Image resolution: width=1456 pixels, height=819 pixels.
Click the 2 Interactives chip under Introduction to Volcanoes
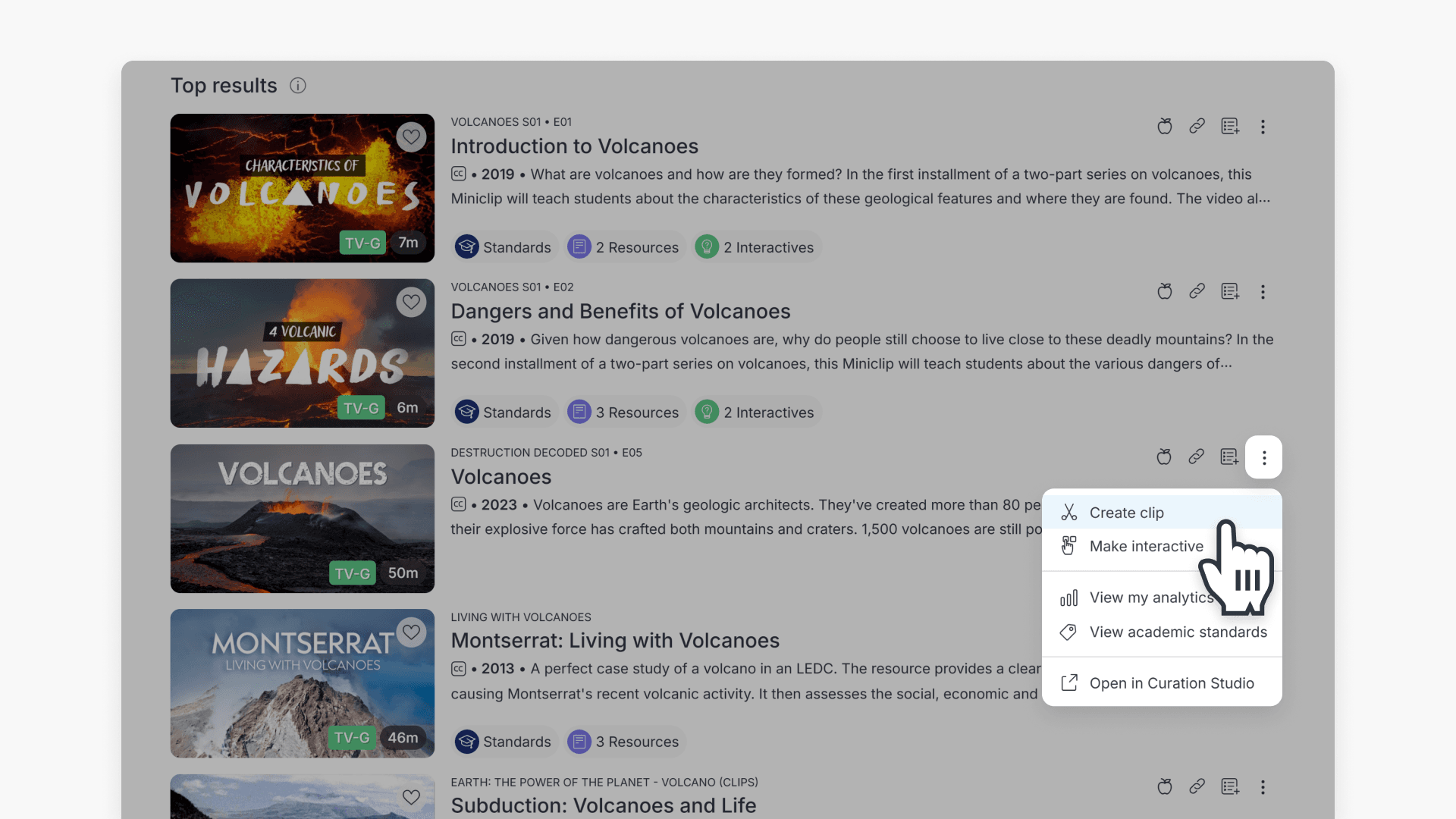[756, 247]
